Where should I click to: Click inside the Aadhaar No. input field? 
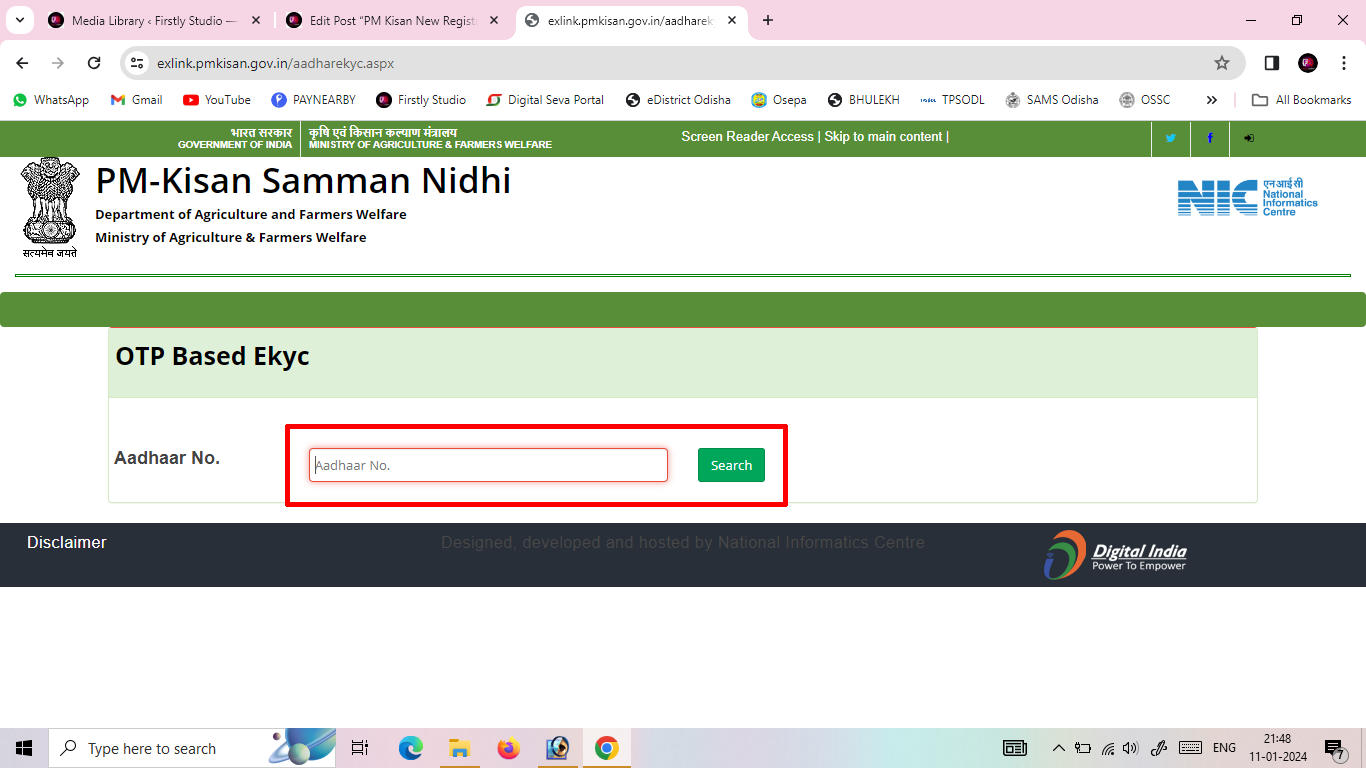(x=487, y=464)
